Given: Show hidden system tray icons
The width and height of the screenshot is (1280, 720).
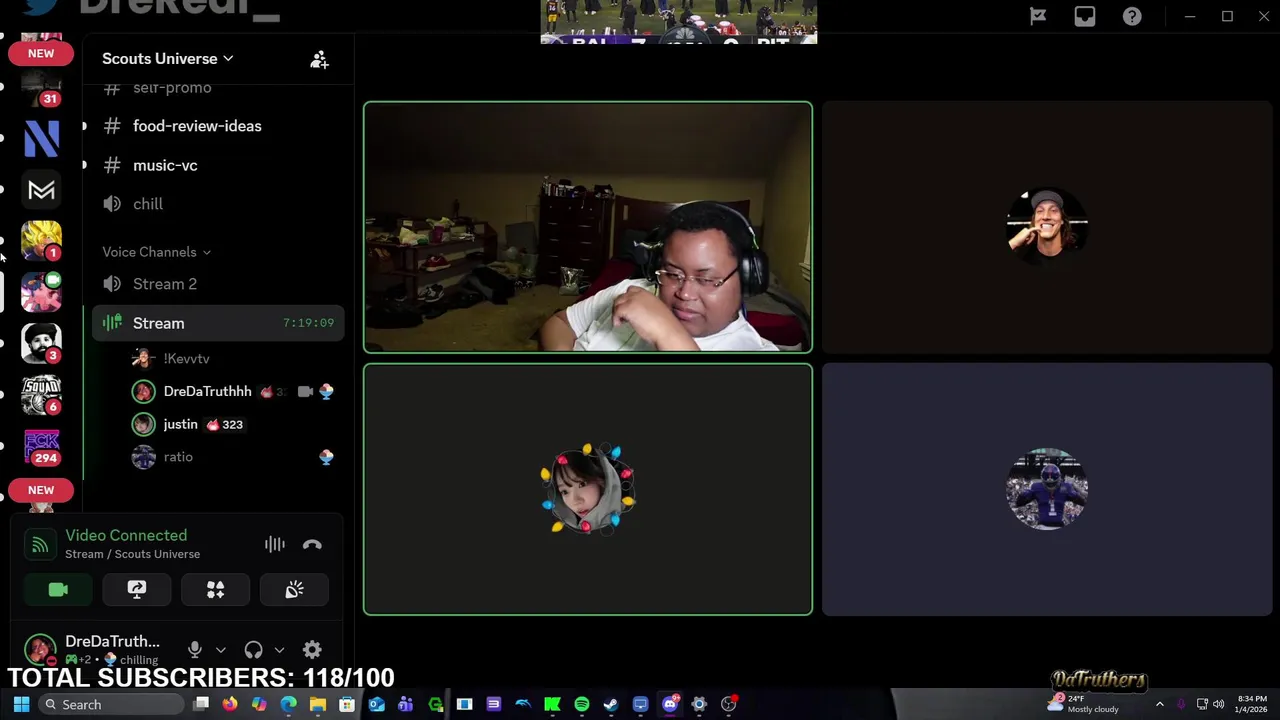Looking at the screenshot, I should (1160, 704).
